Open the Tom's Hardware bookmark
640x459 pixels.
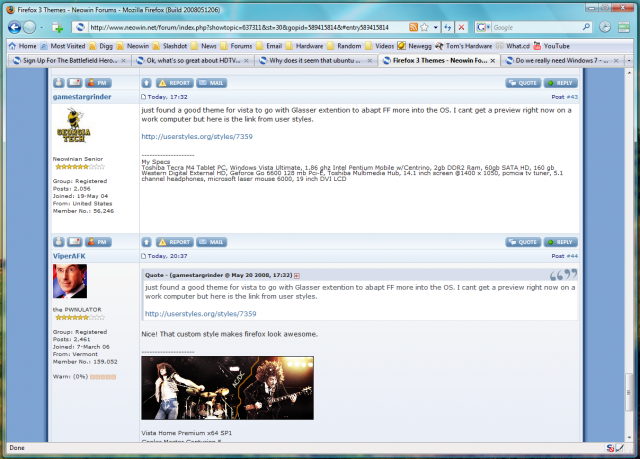[x=463, y=46]
